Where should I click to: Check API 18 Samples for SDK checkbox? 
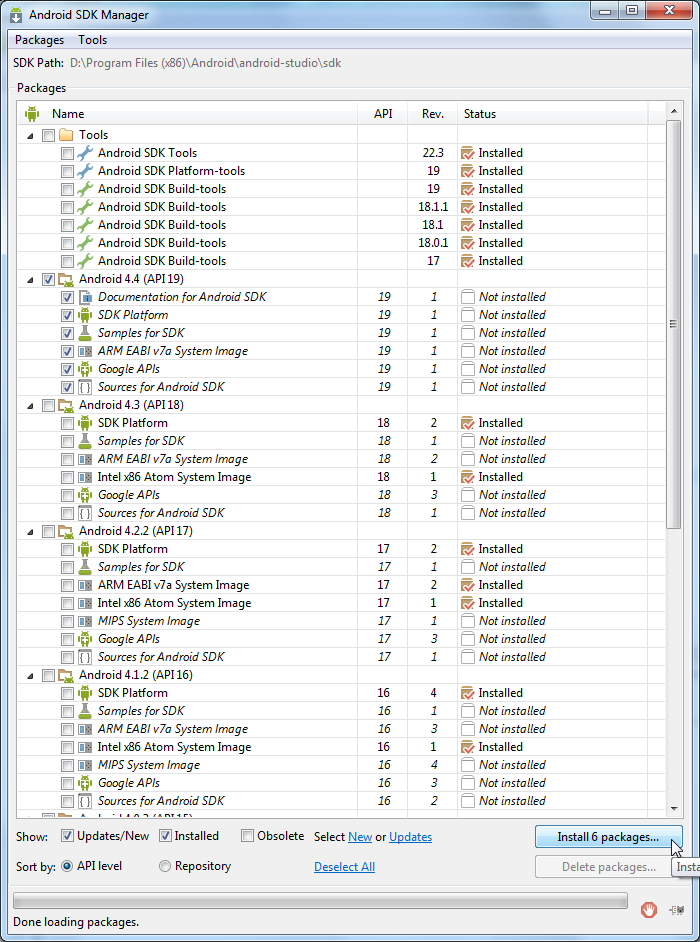coord(67,442)
